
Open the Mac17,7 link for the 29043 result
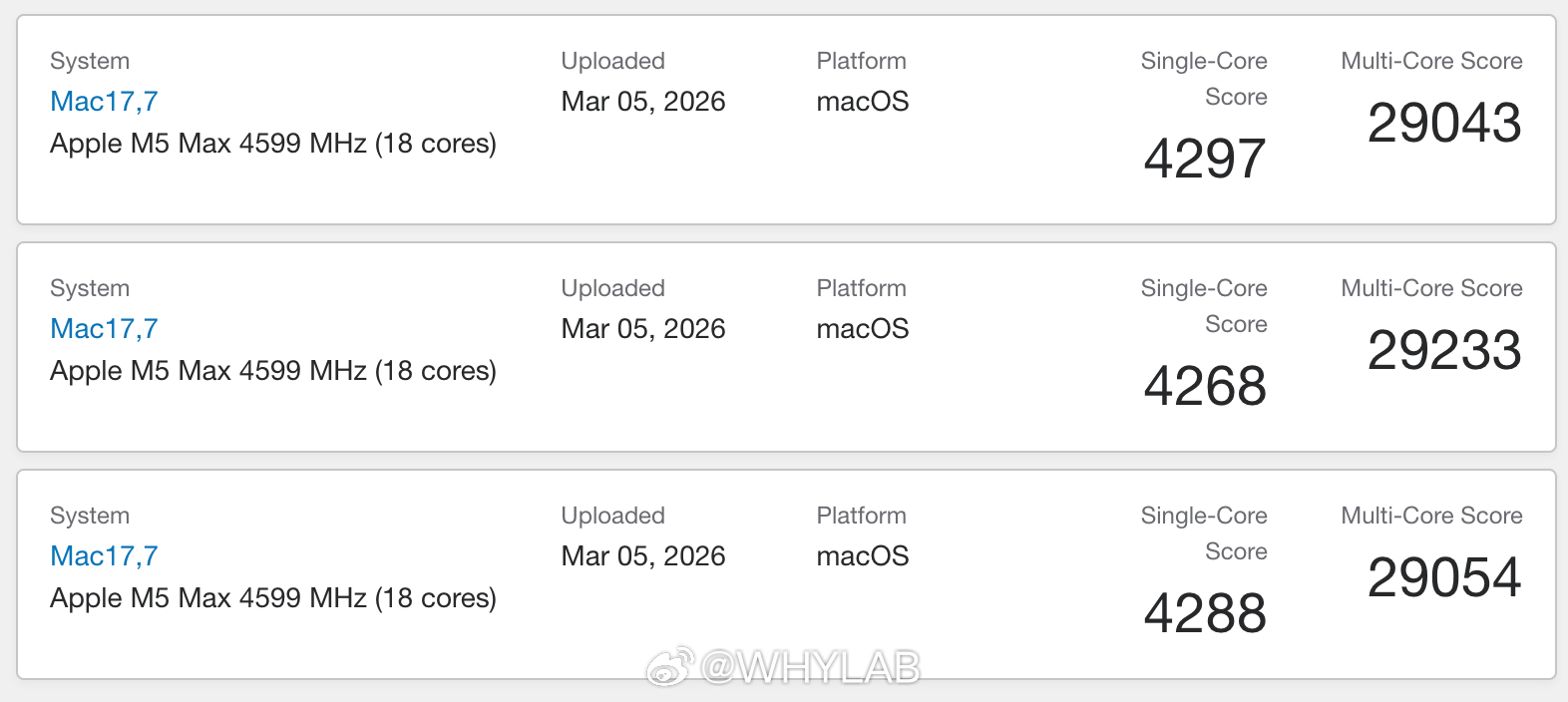104,102
